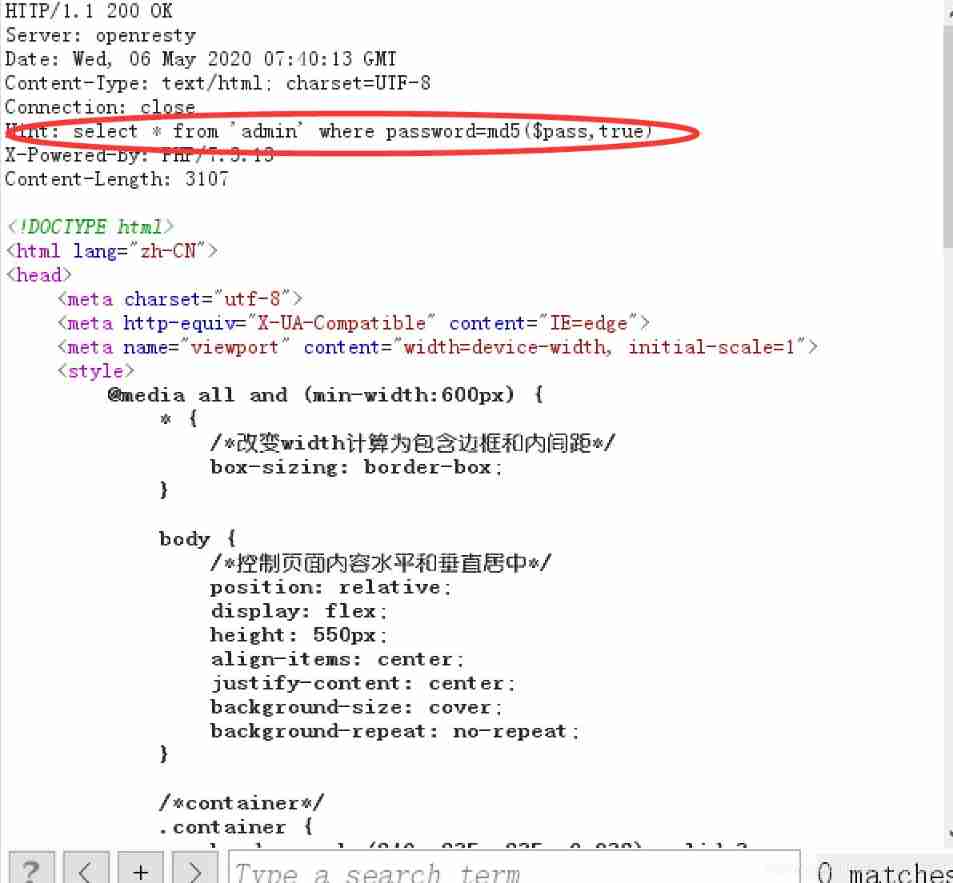Go to previous search match arrow
Screen dimensions: 953x883
pyautogui.click(x=86, y=868)
